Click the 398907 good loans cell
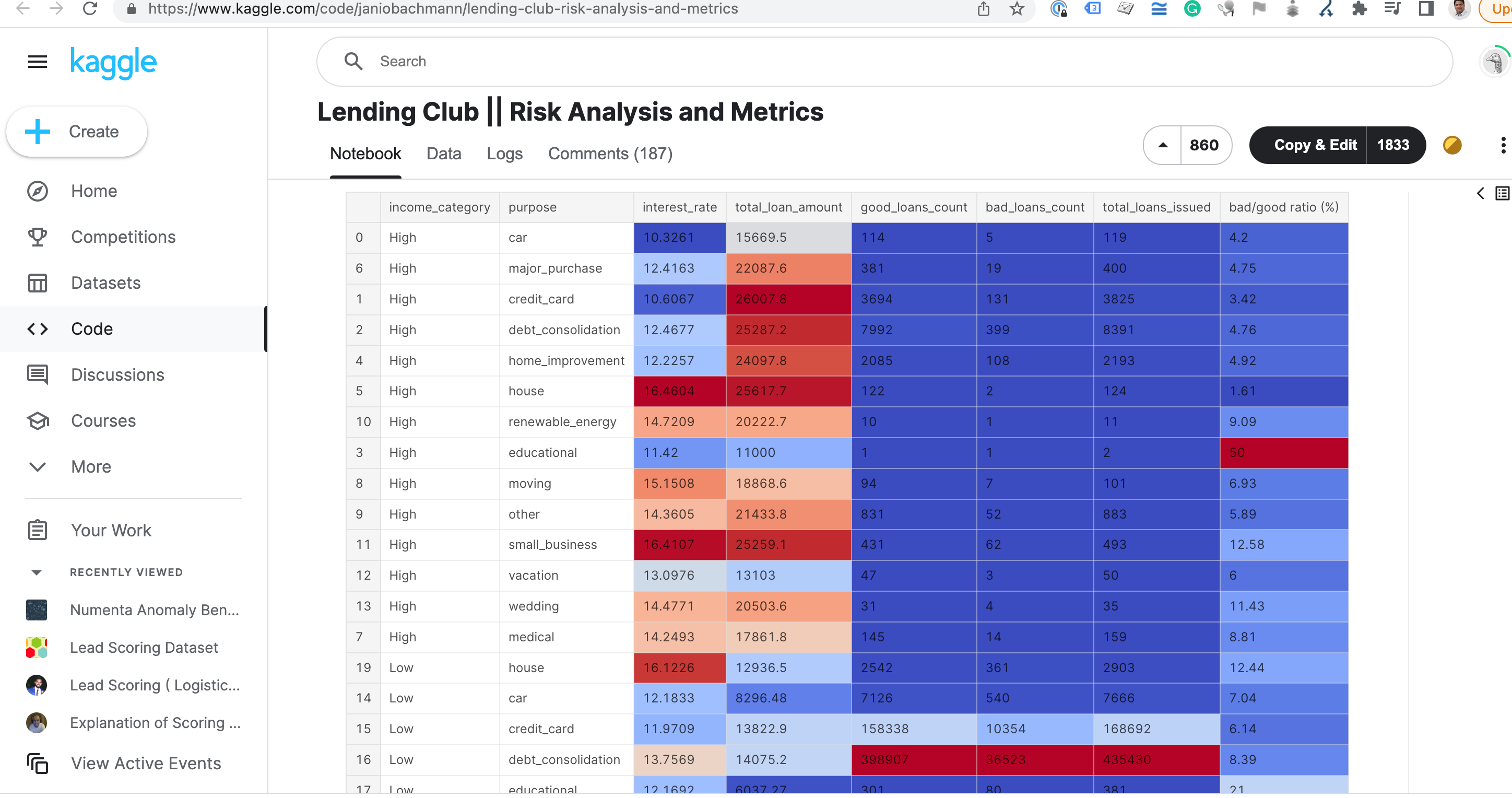 coord(914,760)
